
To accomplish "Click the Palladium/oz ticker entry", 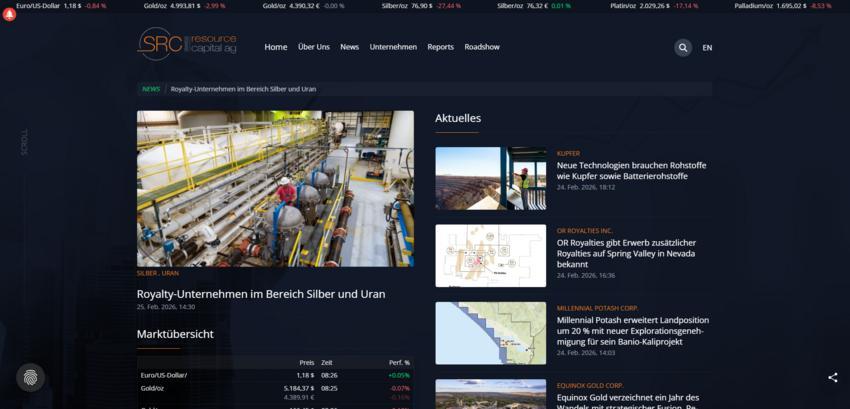I will (x=783, y=6).
